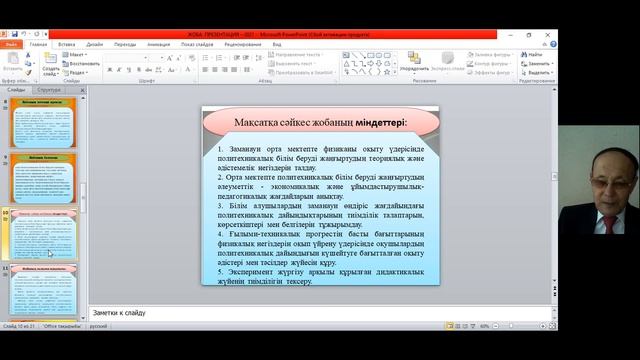
Task: Click the Вставить paste icon
Action: [x=13, y=59]
